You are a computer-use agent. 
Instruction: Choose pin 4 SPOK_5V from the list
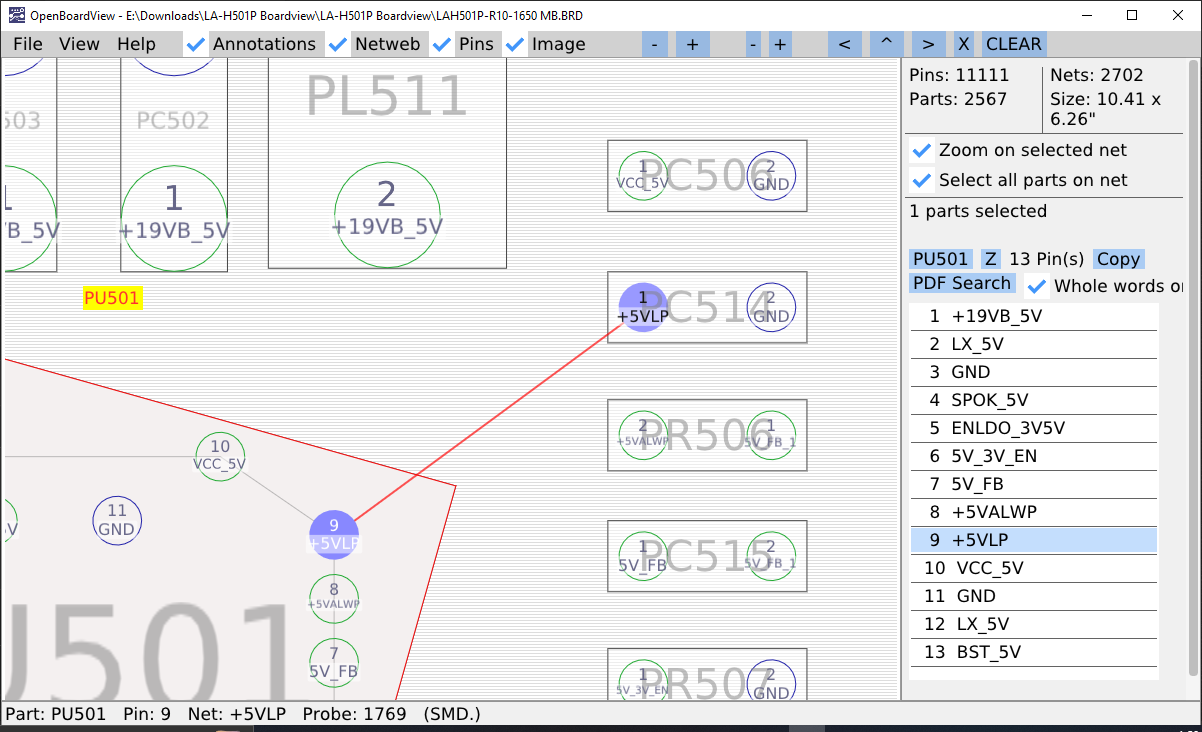click(x=1033, y=400)
